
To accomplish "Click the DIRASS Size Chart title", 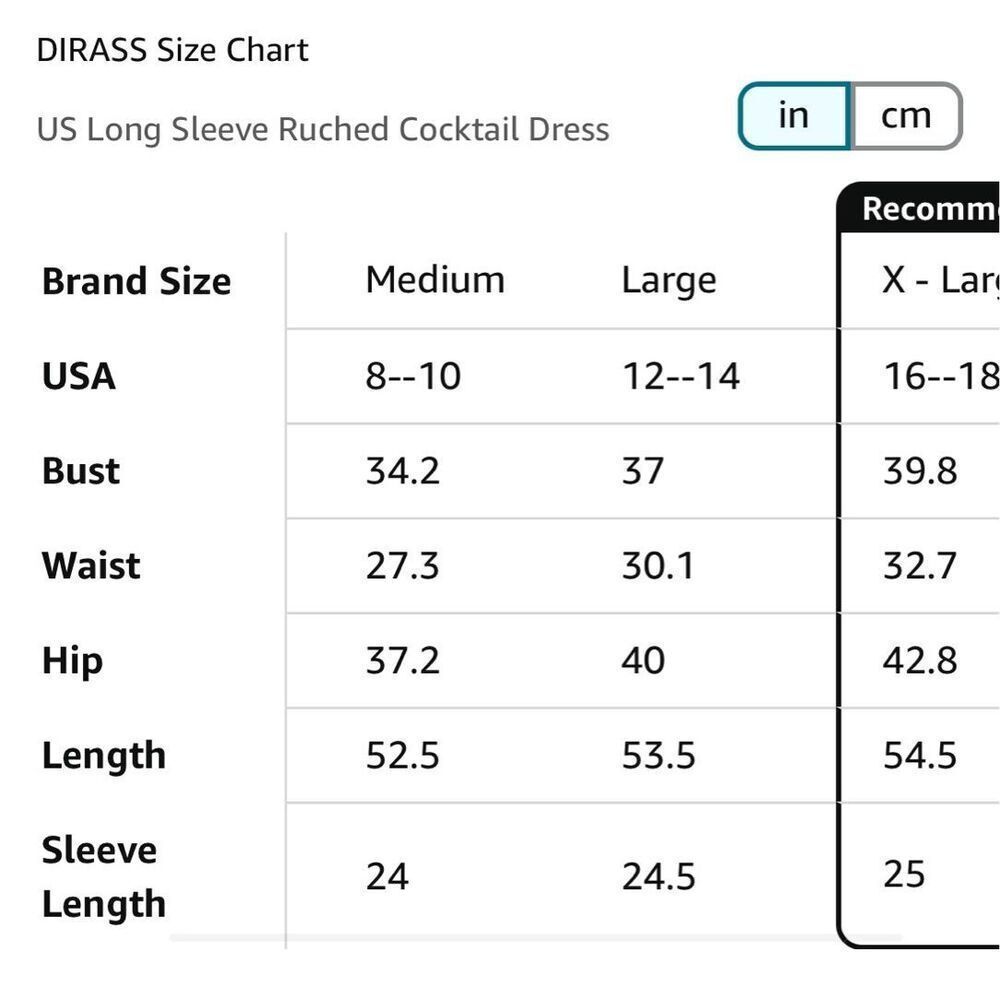I will pos(173,50).
